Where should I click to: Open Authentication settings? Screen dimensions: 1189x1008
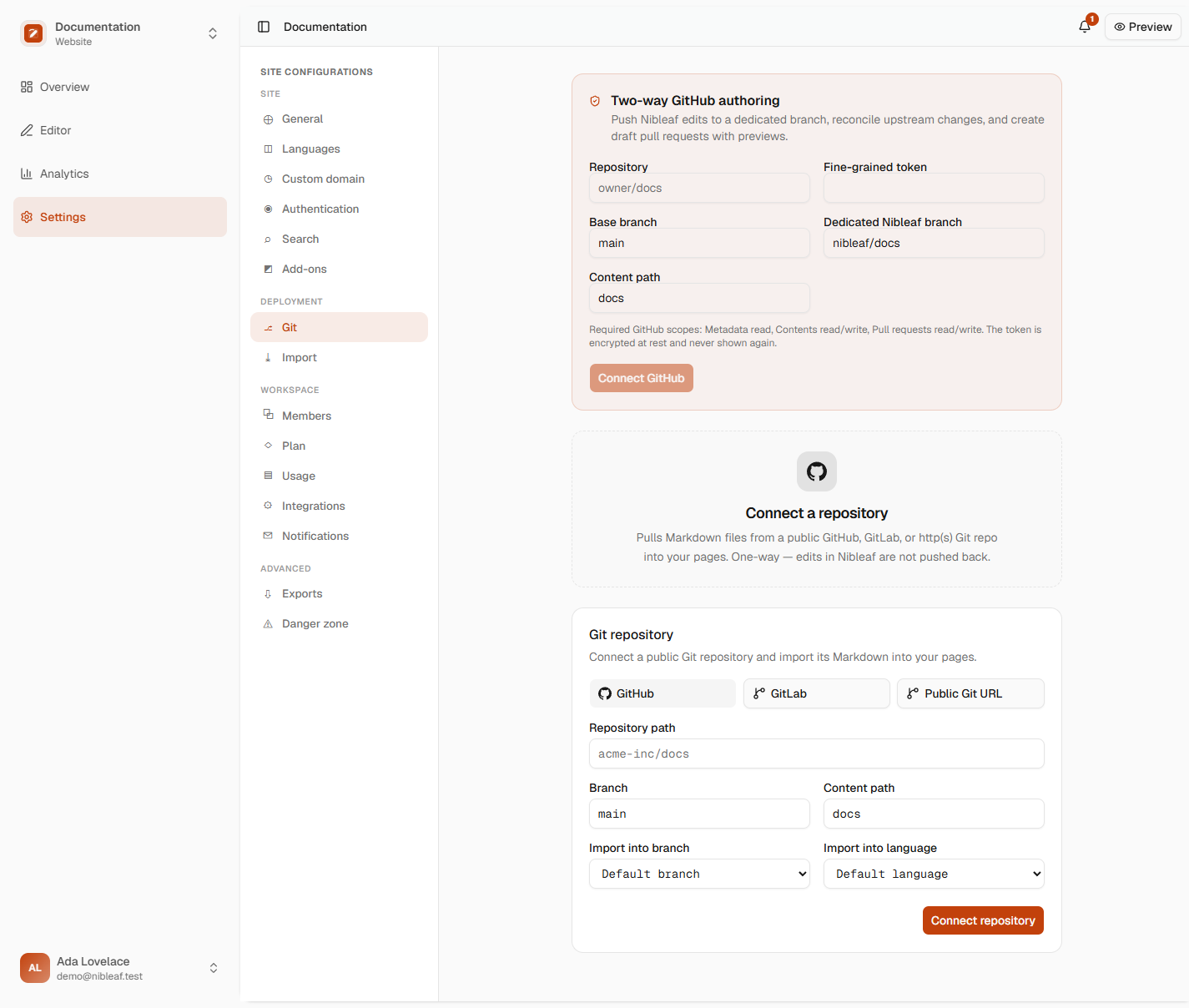[x=339, y=209]
